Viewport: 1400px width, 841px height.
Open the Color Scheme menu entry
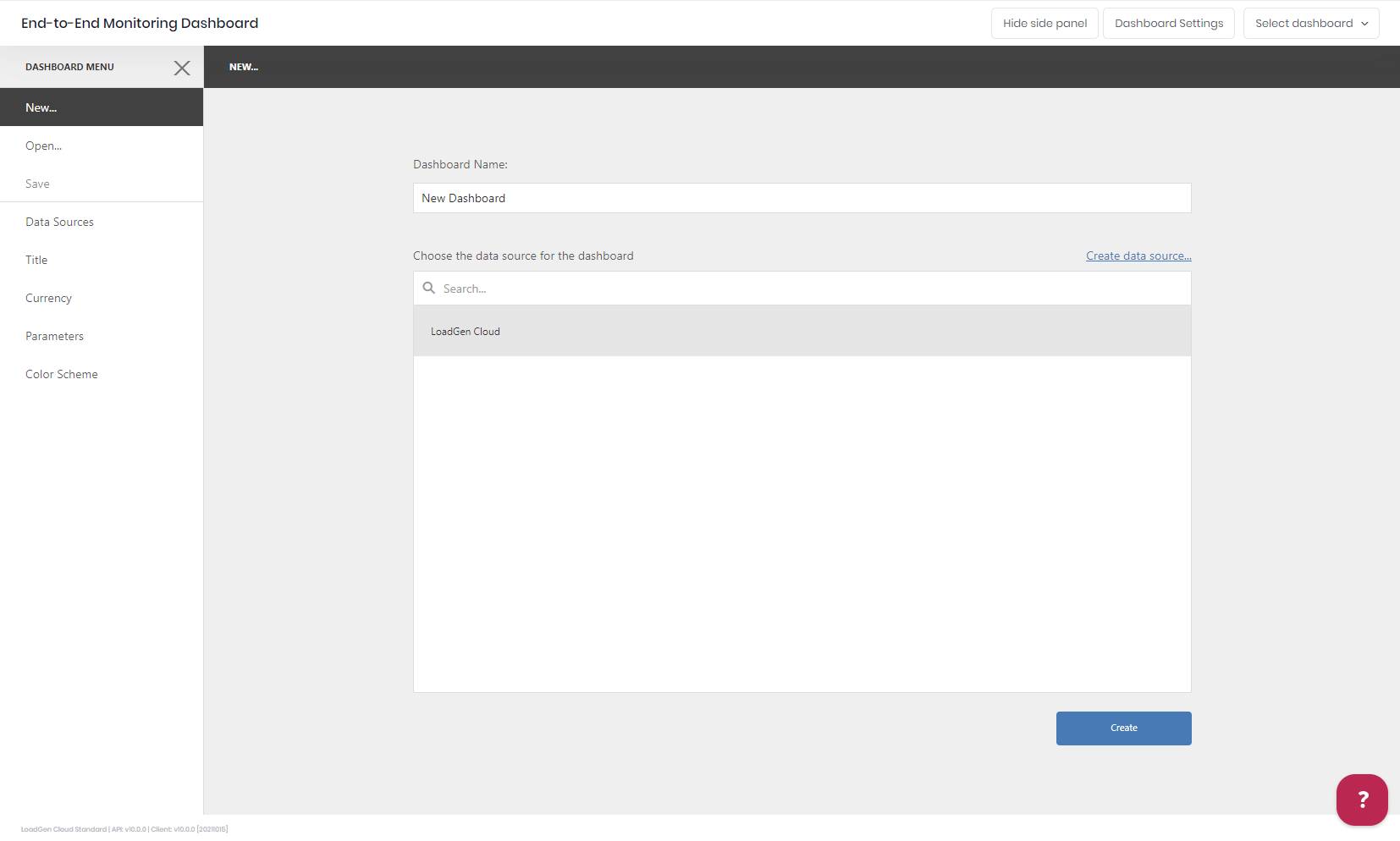pyautogui.click(x=61, y=373)
